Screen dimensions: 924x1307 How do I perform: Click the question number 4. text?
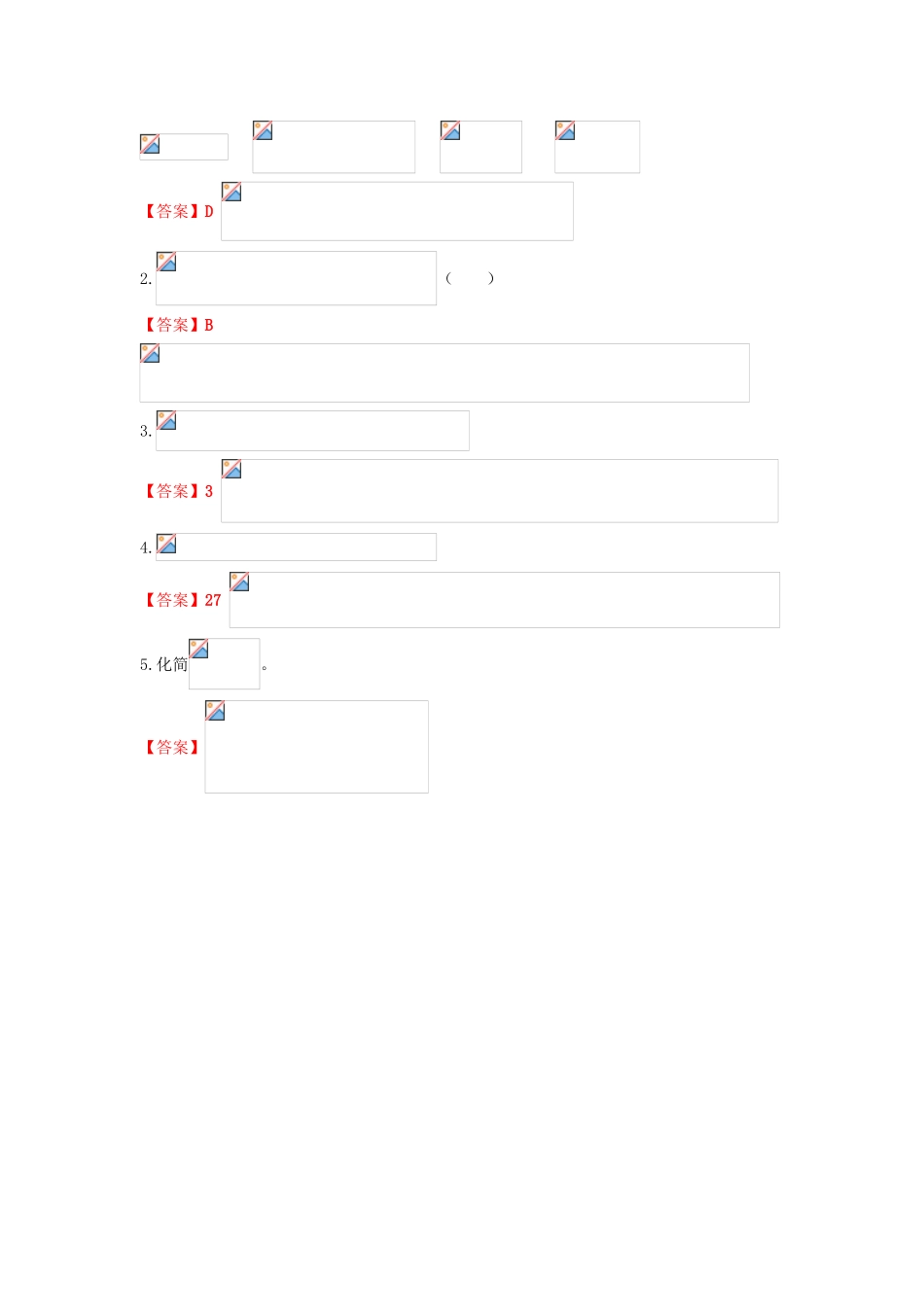click(x=146, y=548)
